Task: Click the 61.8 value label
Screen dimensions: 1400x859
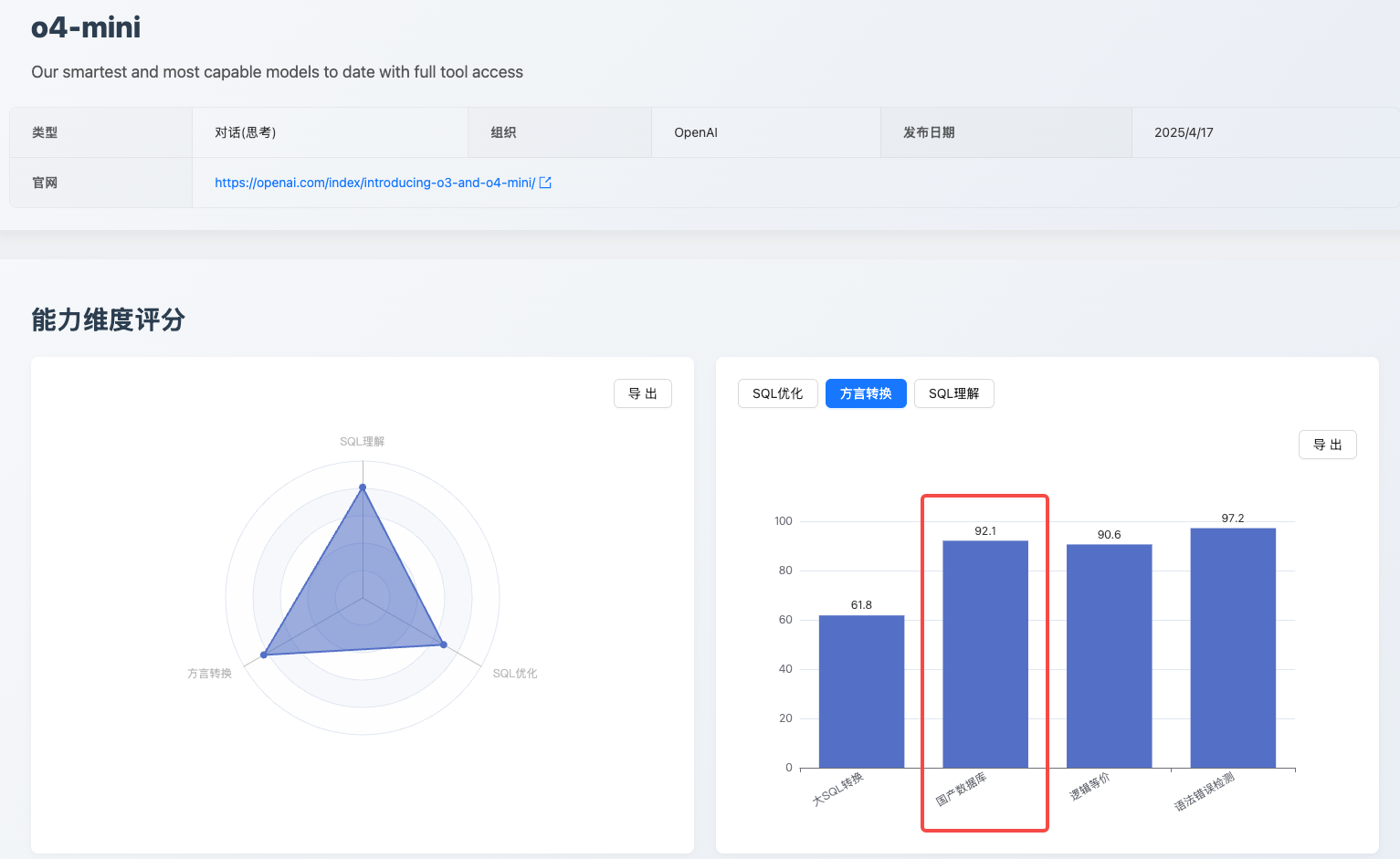Action: [x=861, y=605]
